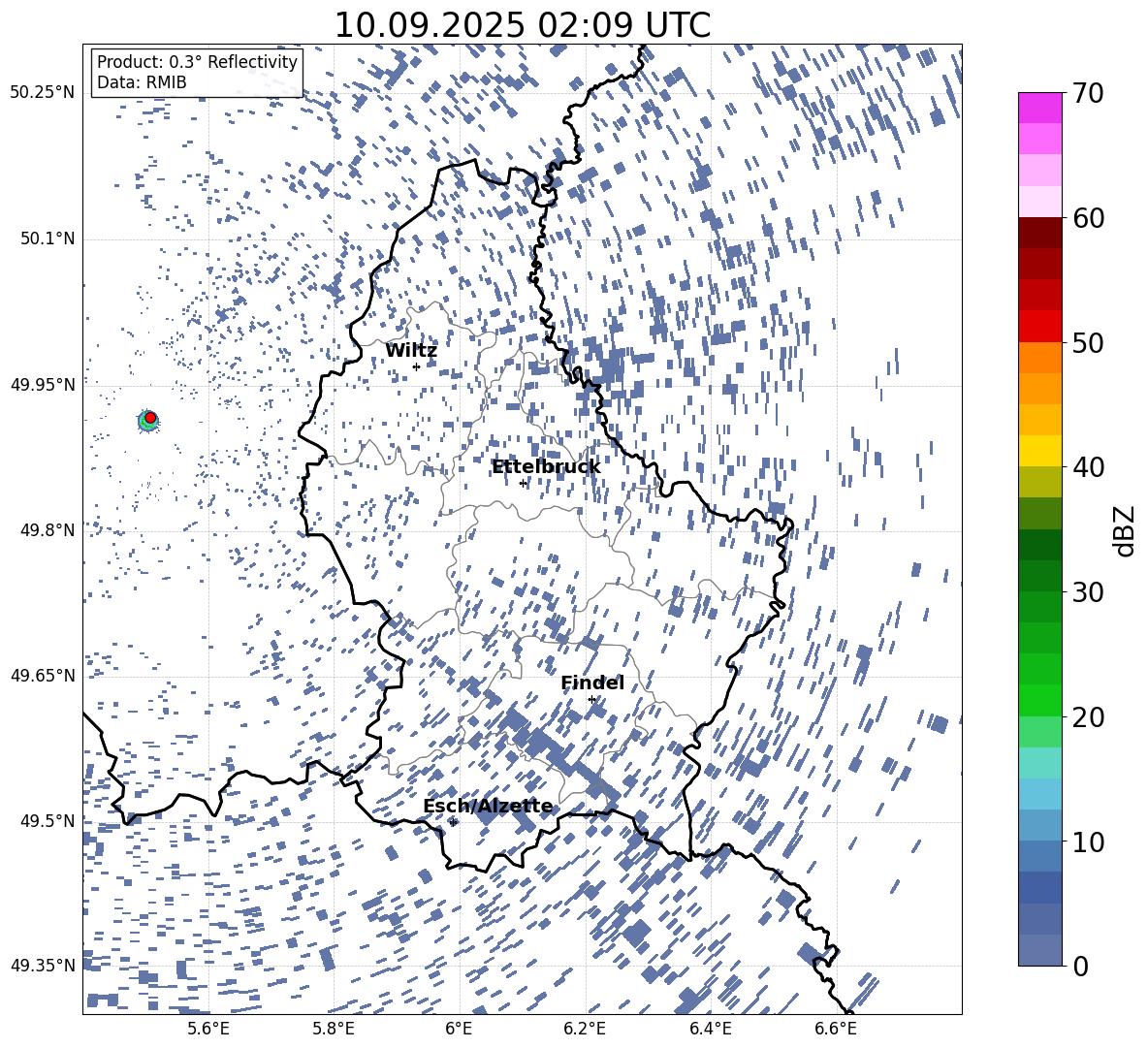Click the colorbar tick label 70
Screen dimensions: 1148x1048
coord(1088,93)
